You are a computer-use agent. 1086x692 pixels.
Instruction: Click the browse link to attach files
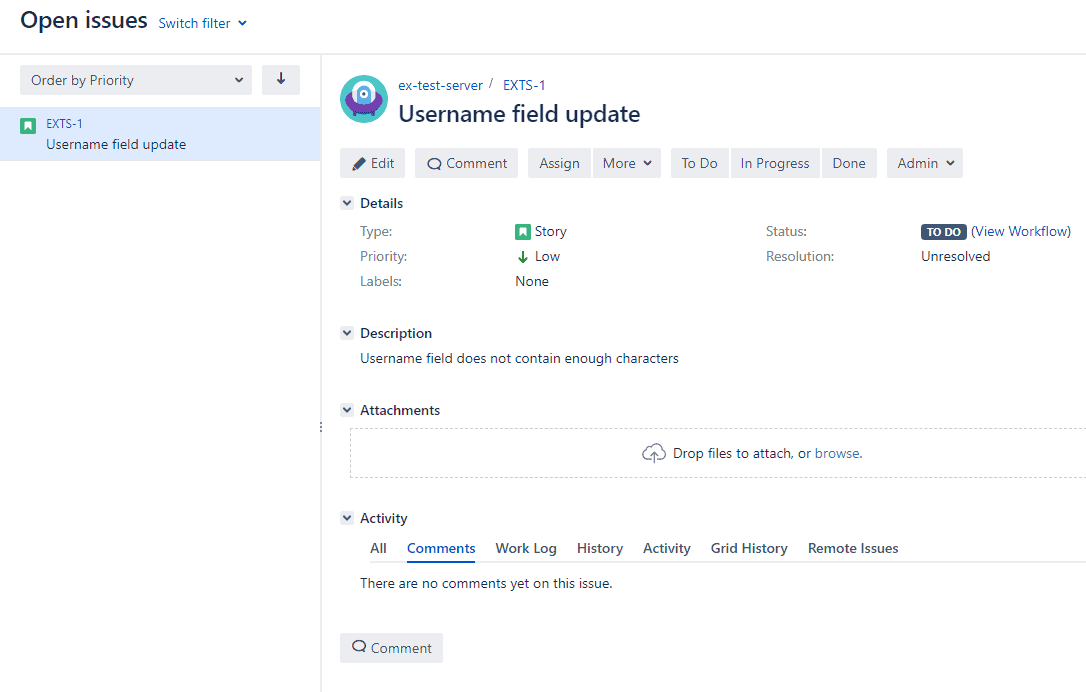[x=838, y=453]
